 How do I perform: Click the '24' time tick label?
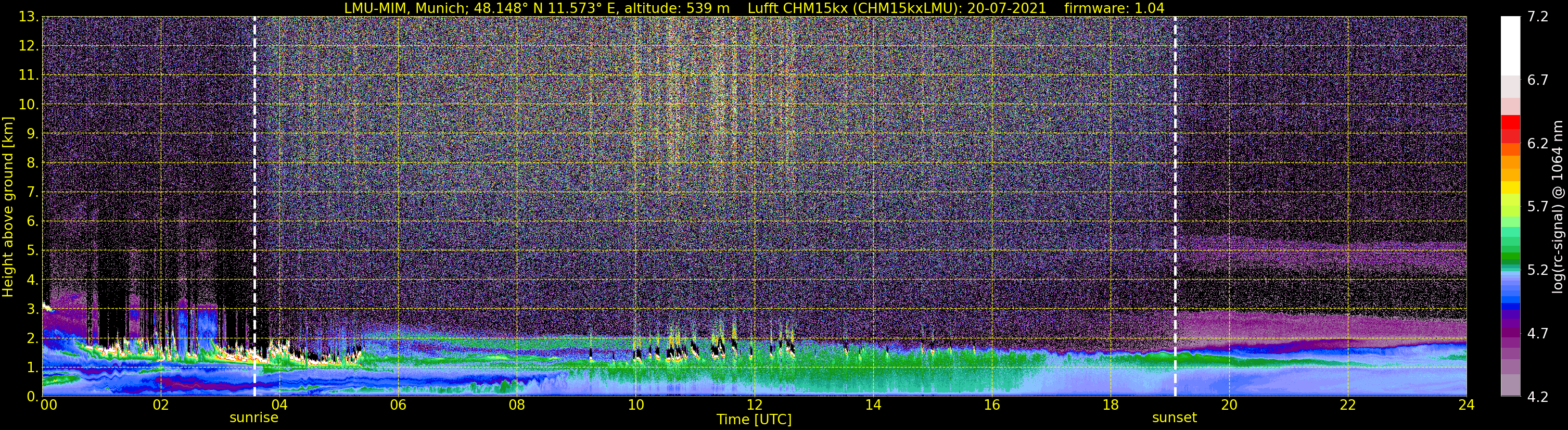(1467, 405)
